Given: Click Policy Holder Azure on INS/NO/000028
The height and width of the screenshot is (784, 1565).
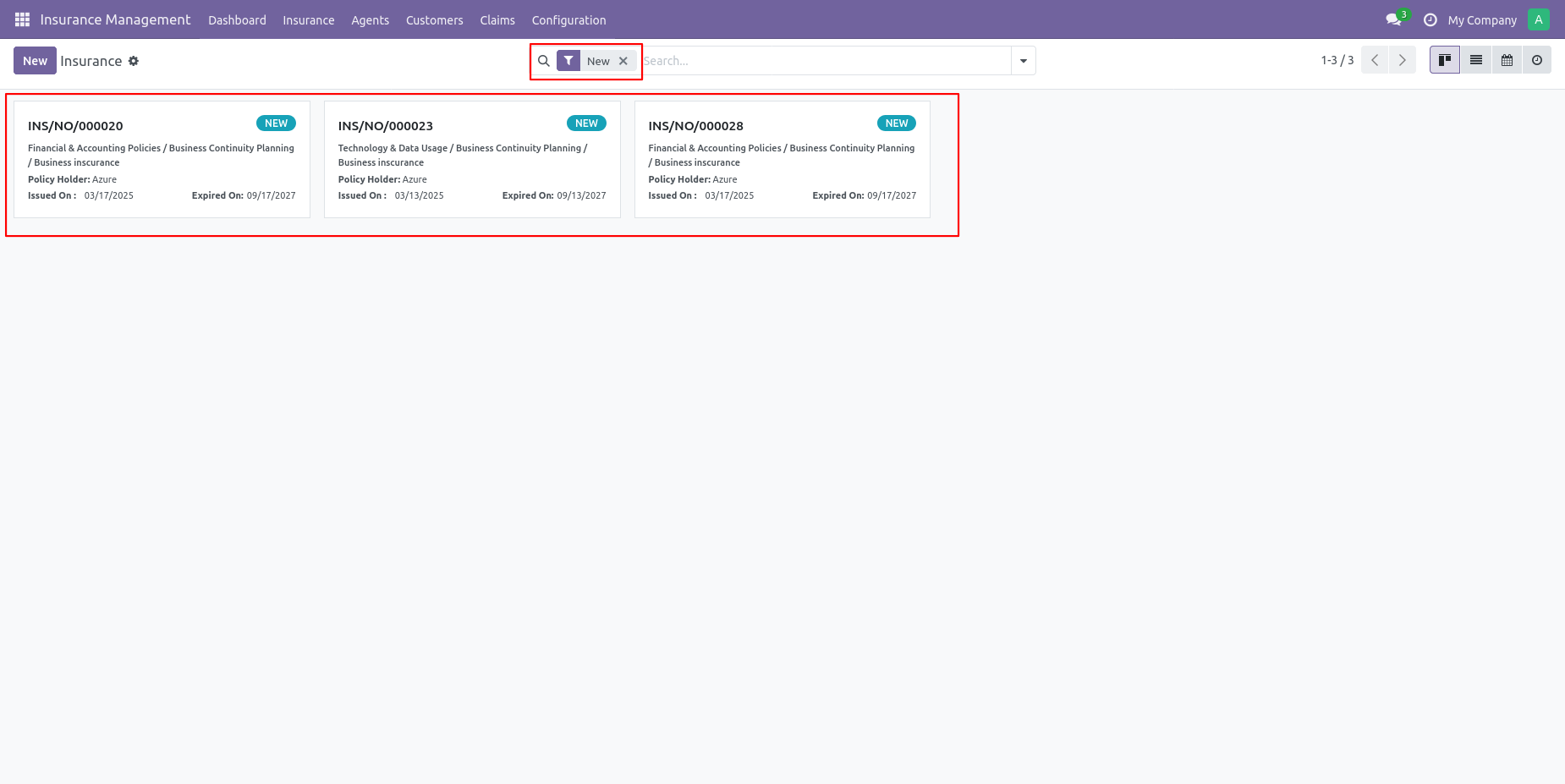Looking at the screenshot, I should (693, 179).
